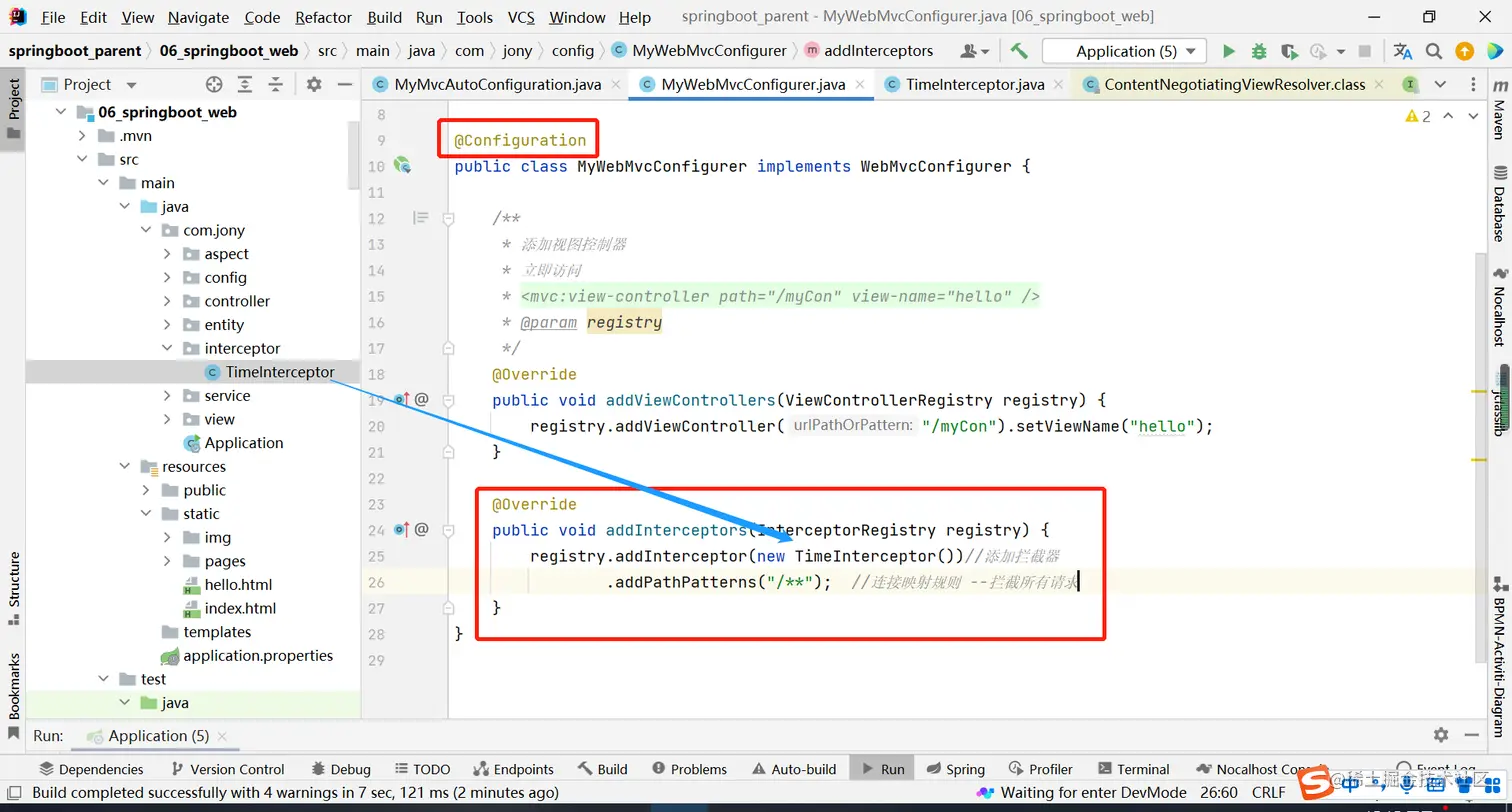1512x812 pixels.
Task: Click the Project tree vertical scrollbar
Action: pyautogui.click(x=353, y=155)
